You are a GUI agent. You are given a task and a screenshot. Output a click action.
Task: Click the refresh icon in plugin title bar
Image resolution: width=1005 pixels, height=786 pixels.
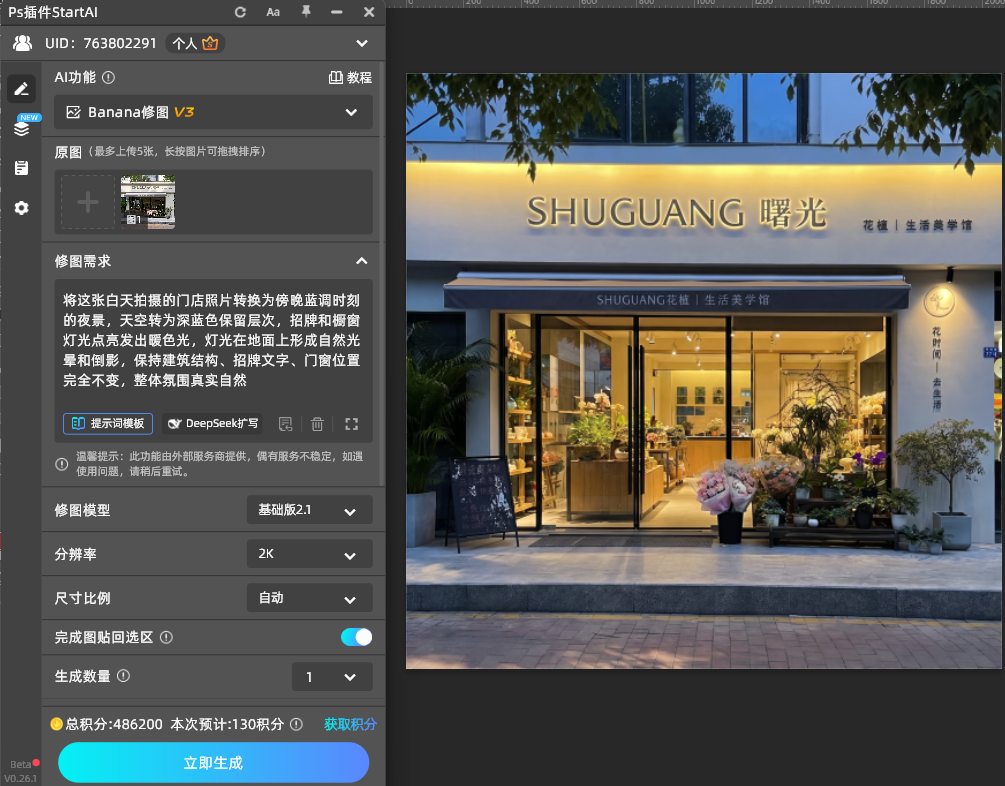(240, 12)
